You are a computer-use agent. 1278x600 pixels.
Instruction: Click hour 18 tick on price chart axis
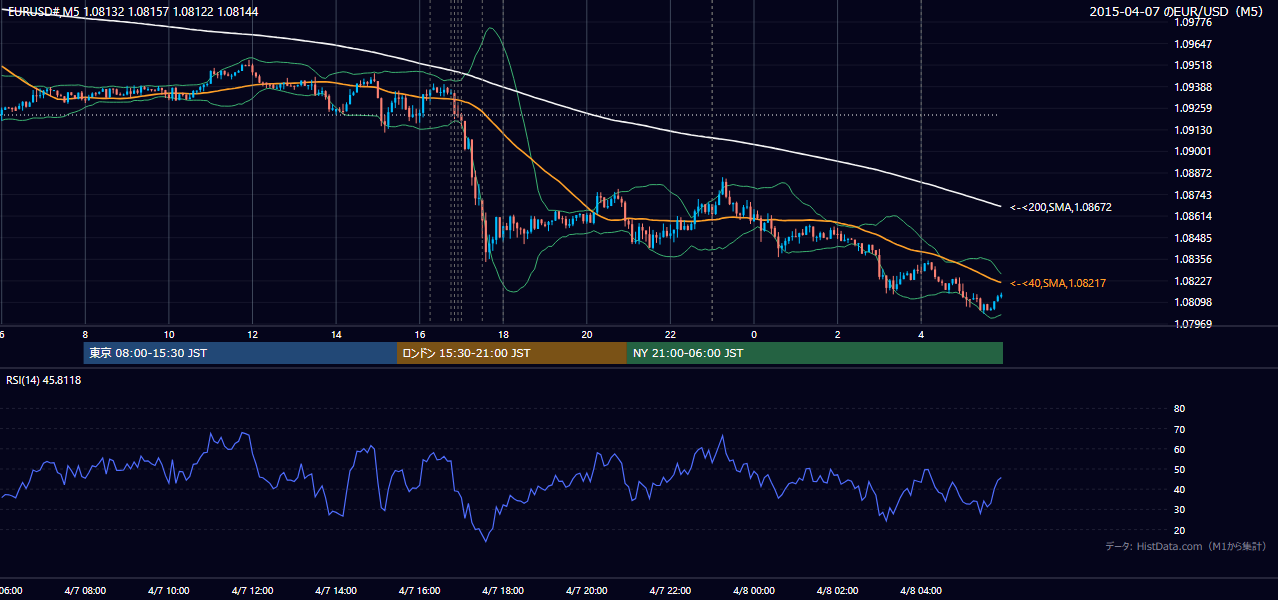coord(503,335)
